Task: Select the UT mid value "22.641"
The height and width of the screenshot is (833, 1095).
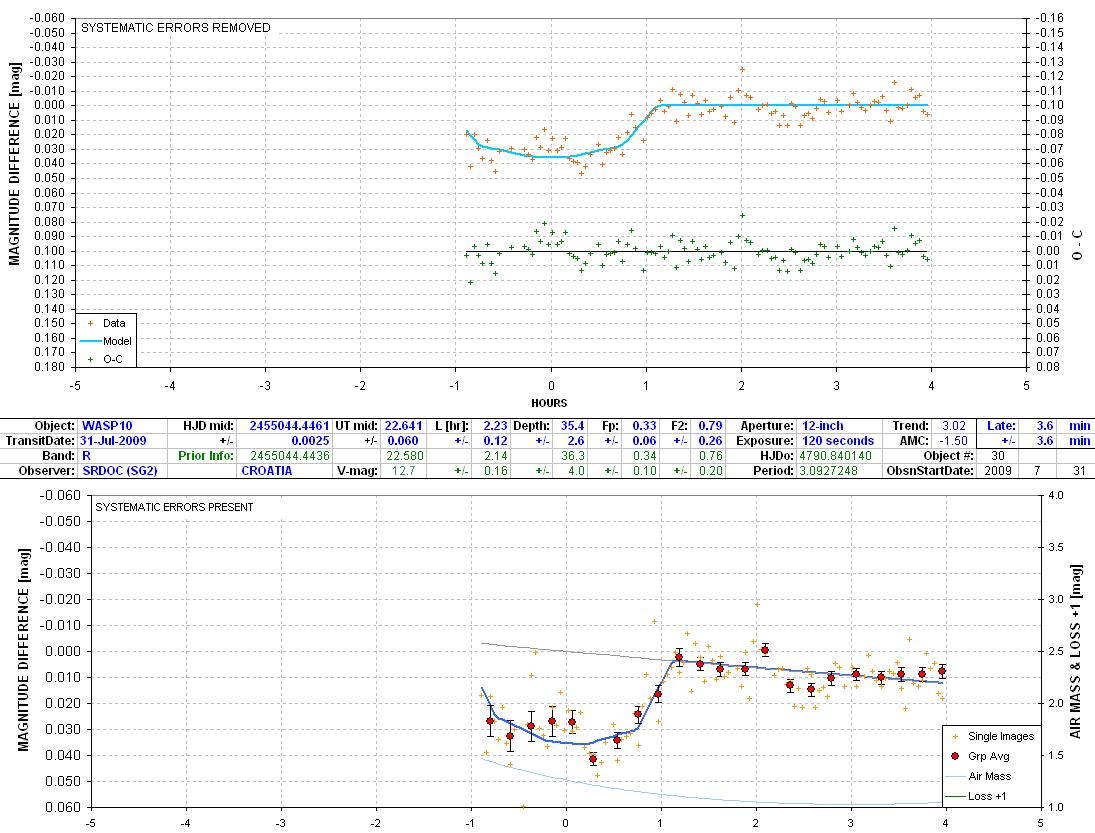Action: [x=403, y=426]
